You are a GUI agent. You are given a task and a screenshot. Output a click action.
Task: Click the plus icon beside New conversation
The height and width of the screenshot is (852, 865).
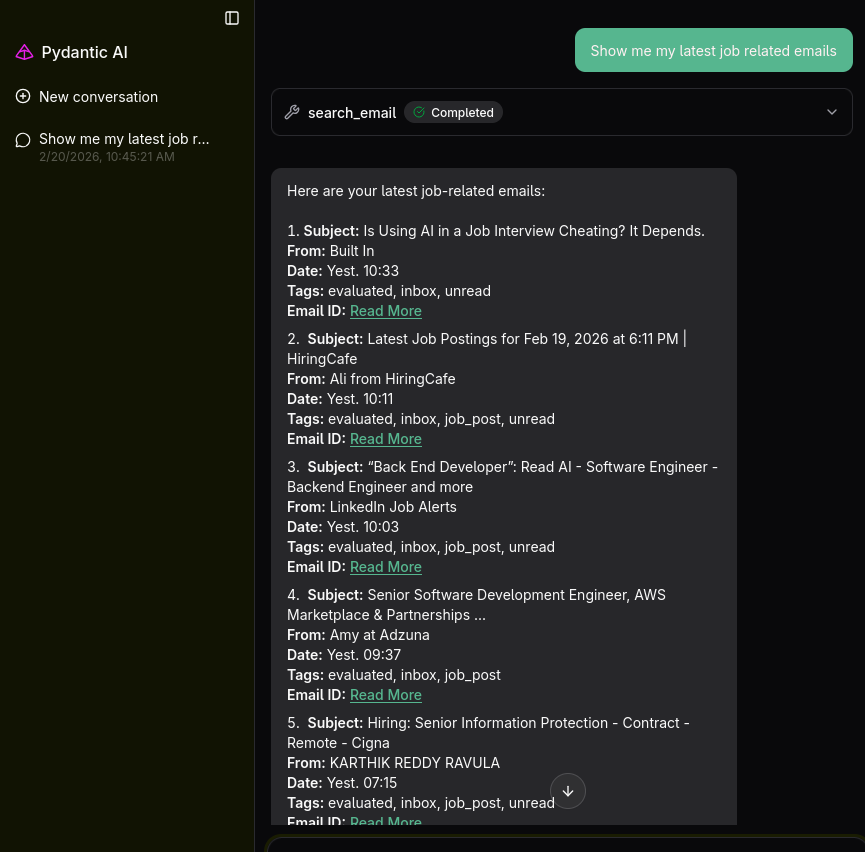[x=21, y=97]
